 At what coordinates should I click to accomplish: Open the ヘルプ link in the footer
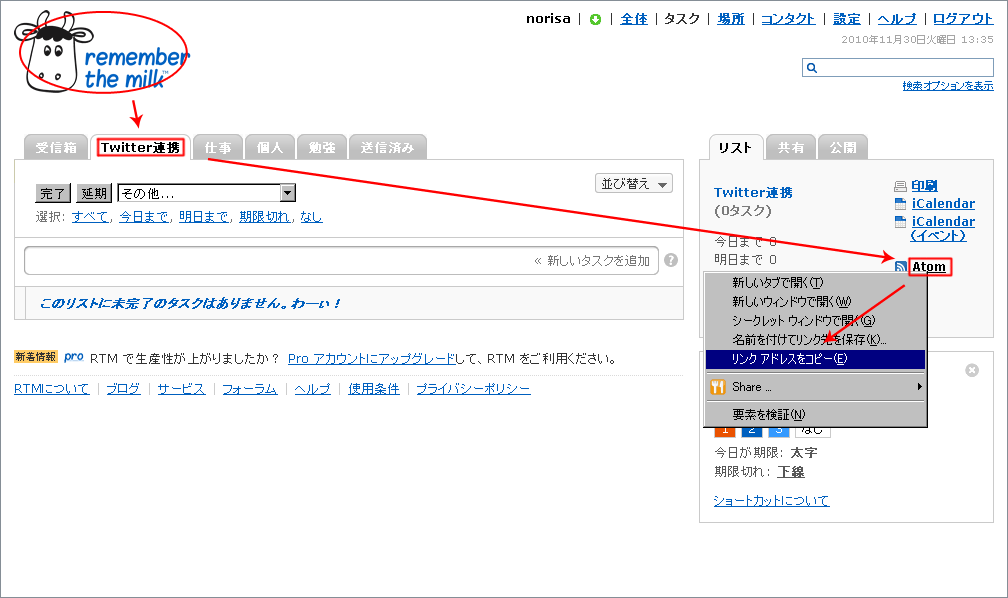point(312,389)
